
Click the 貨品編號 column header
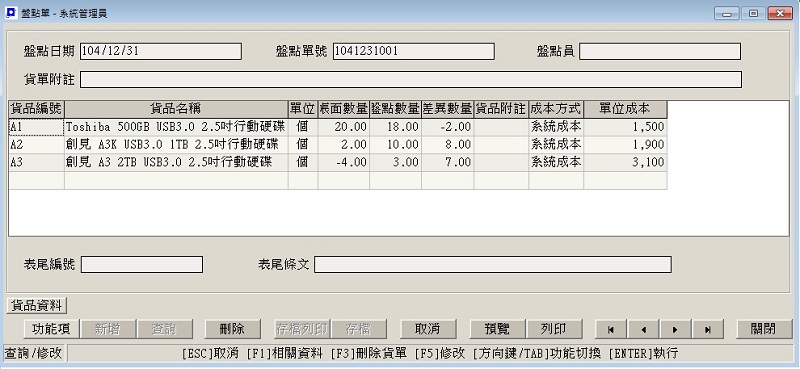click(x=36, y=109)
